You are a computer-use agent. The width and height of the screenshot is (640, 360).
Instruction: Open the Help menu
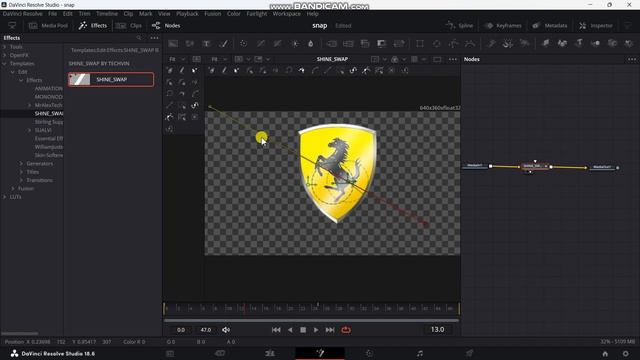click(x=313, y=13)
